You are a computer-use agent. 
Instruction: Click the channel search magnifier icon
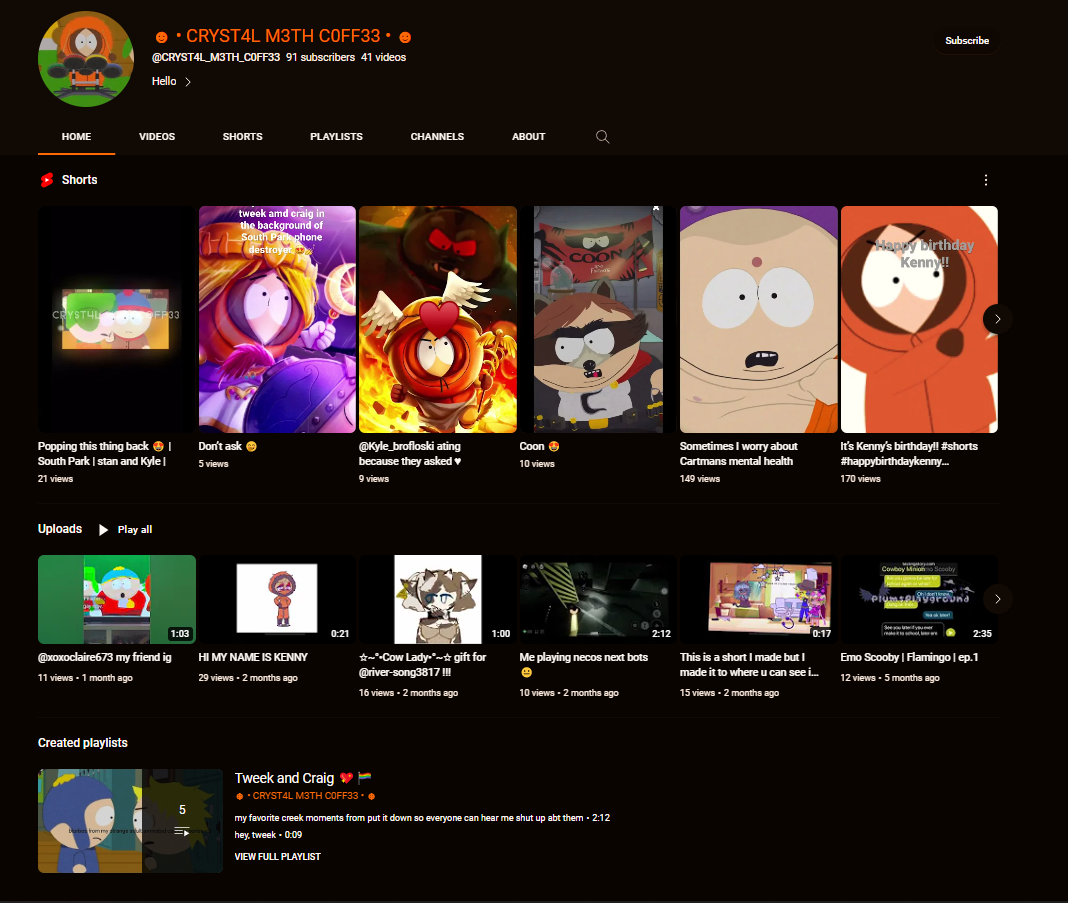602,137
